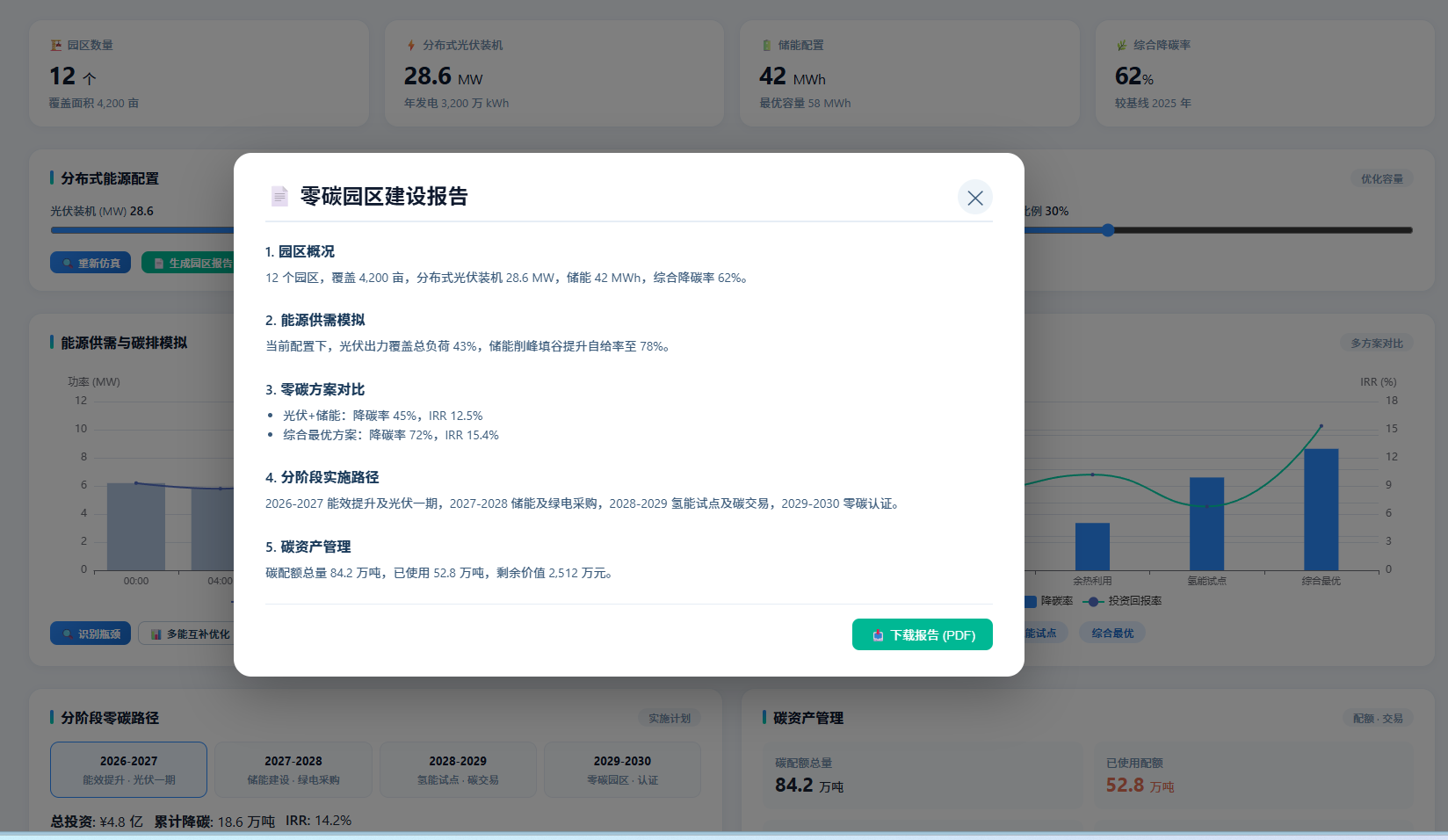The height and width of the screenshot is (840, 1448).
Task: Click the 3. 零碳方案对比 heading
Action: [315, 389]
